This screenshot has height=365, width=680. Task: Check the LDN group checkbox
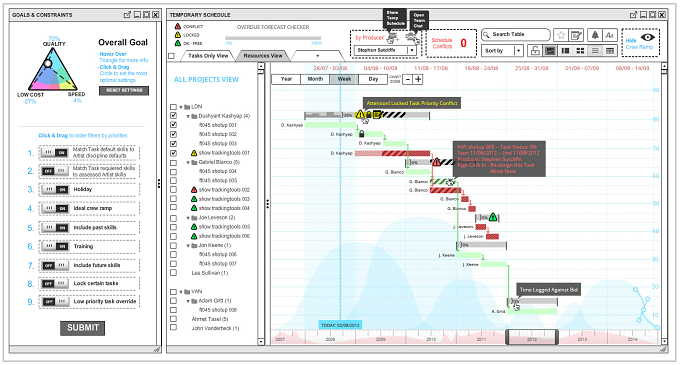pyautogui.click(x=173, y=107)
